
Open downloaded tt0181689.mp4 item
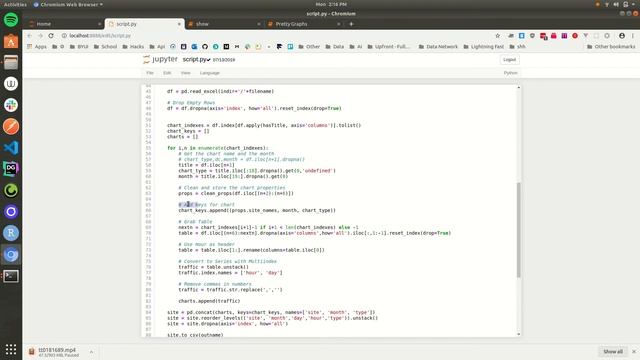(56, 352)
